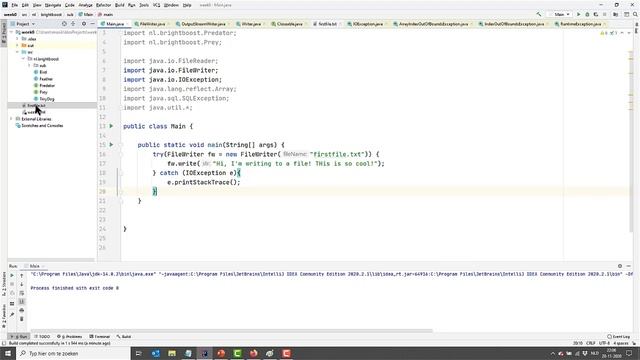Click the Search Everywhere magnifier icon
This screenshot has width=640, height=360.
click(x=635, y=14)
